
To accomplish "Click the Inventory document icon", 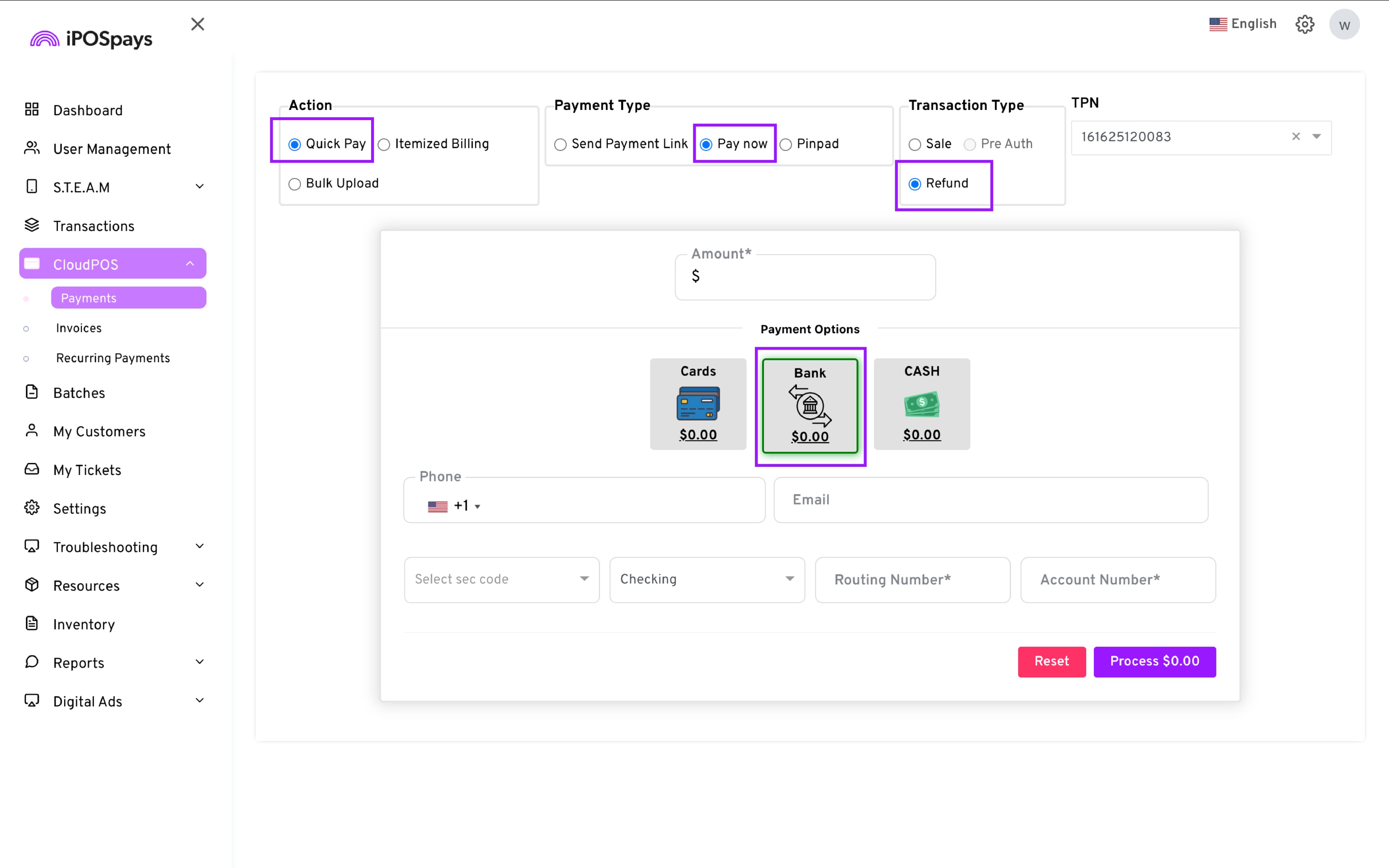I will click(32, 624).
